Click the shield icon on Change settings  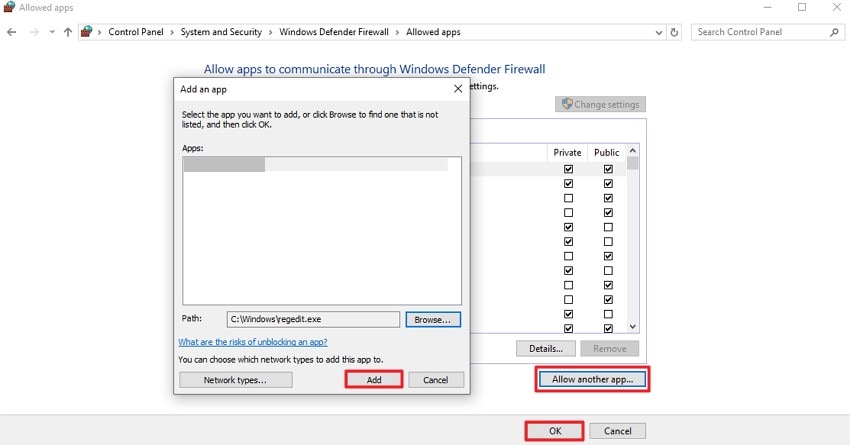(567, 104)
